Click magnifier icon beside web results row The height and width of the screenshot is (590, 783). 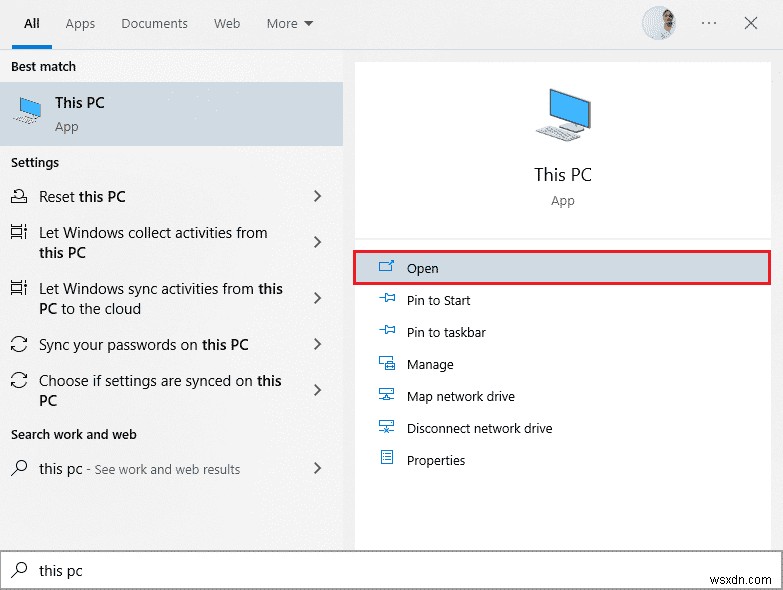click(x=19, y=468)
